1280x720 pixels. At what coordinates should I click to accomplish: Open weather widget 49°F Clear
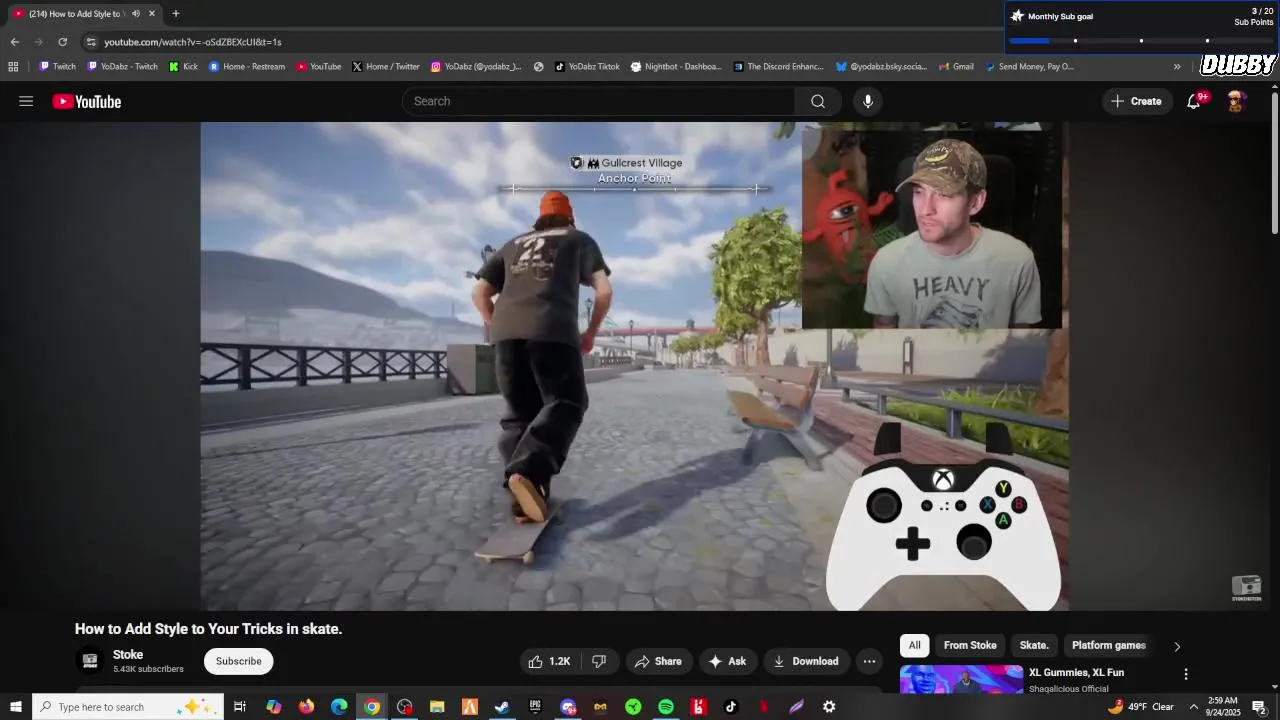[x=1141, y=707]
